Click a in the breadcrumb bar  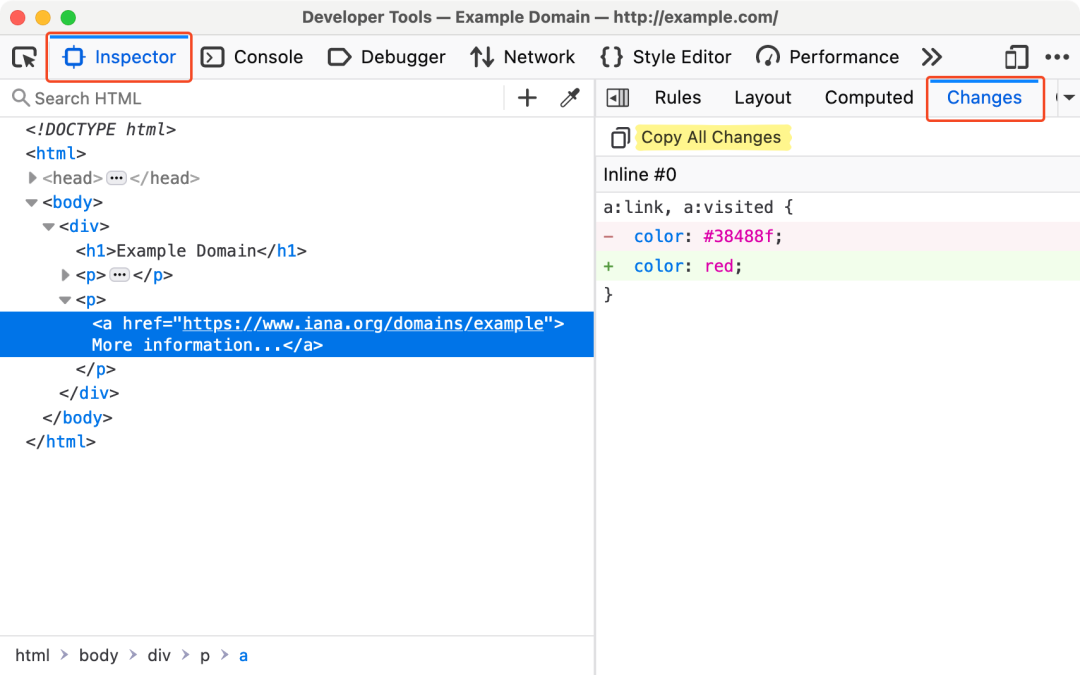243,655
